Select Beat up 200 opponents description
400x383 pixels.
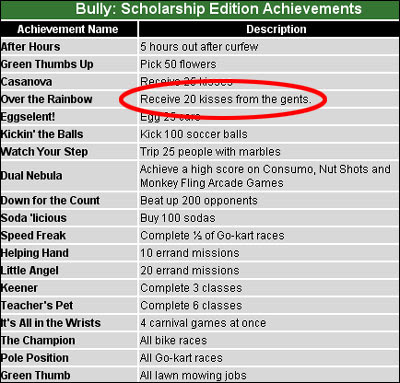199,201
